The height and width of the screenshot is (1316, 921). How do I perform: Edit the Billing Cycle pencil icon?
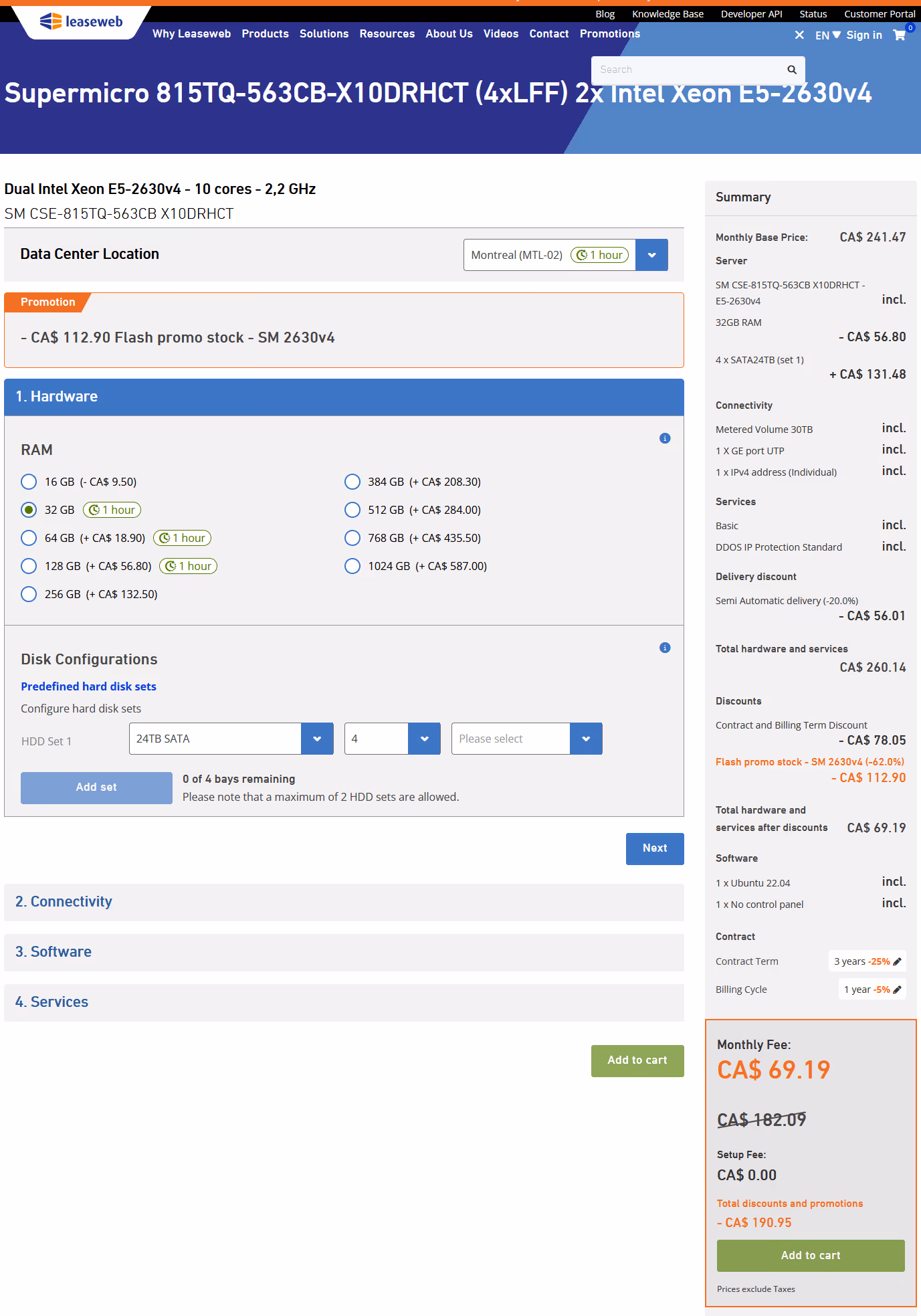point(898,990)
